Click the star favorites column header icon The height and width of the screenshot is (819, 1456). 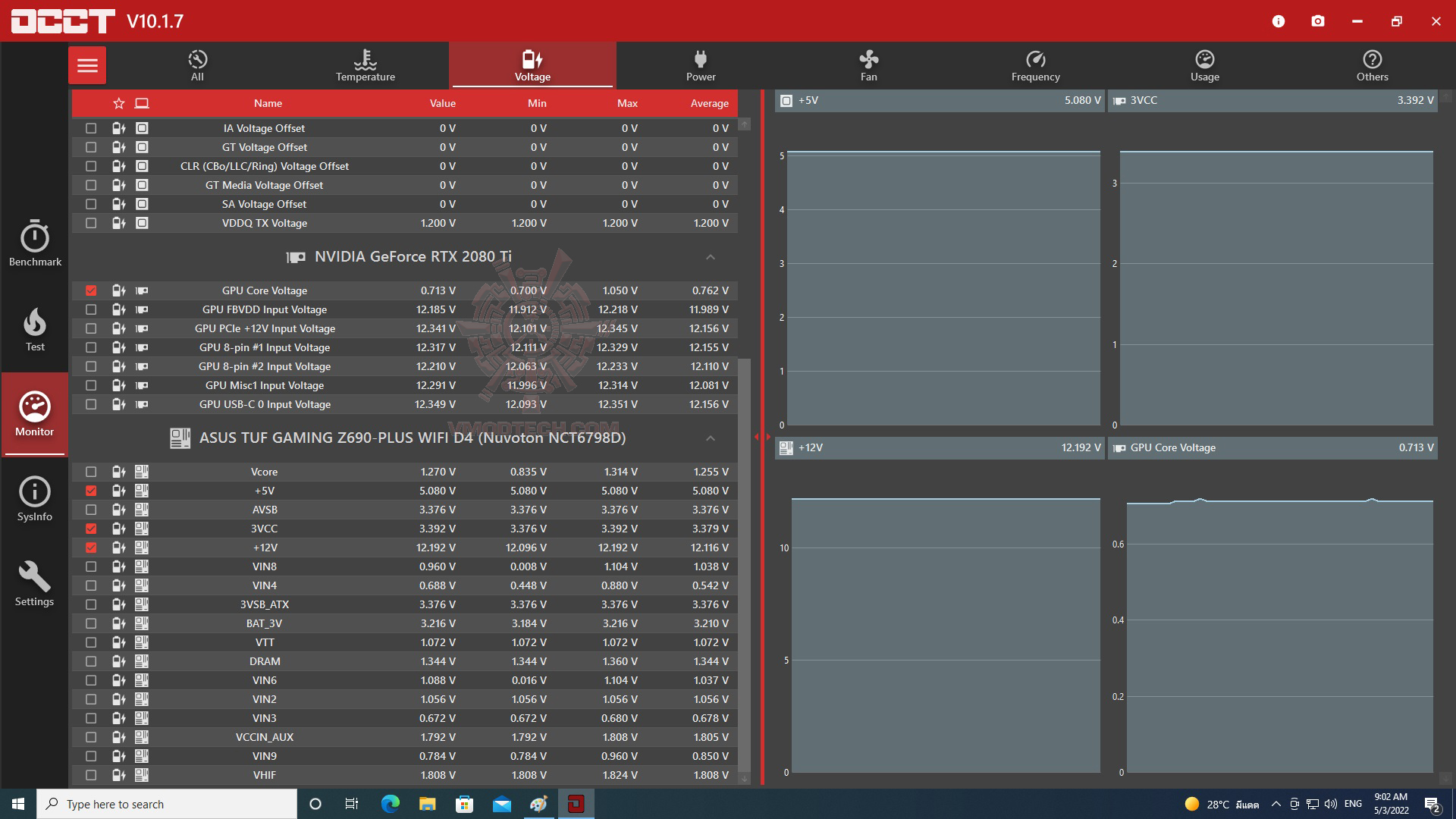point(118,103)
